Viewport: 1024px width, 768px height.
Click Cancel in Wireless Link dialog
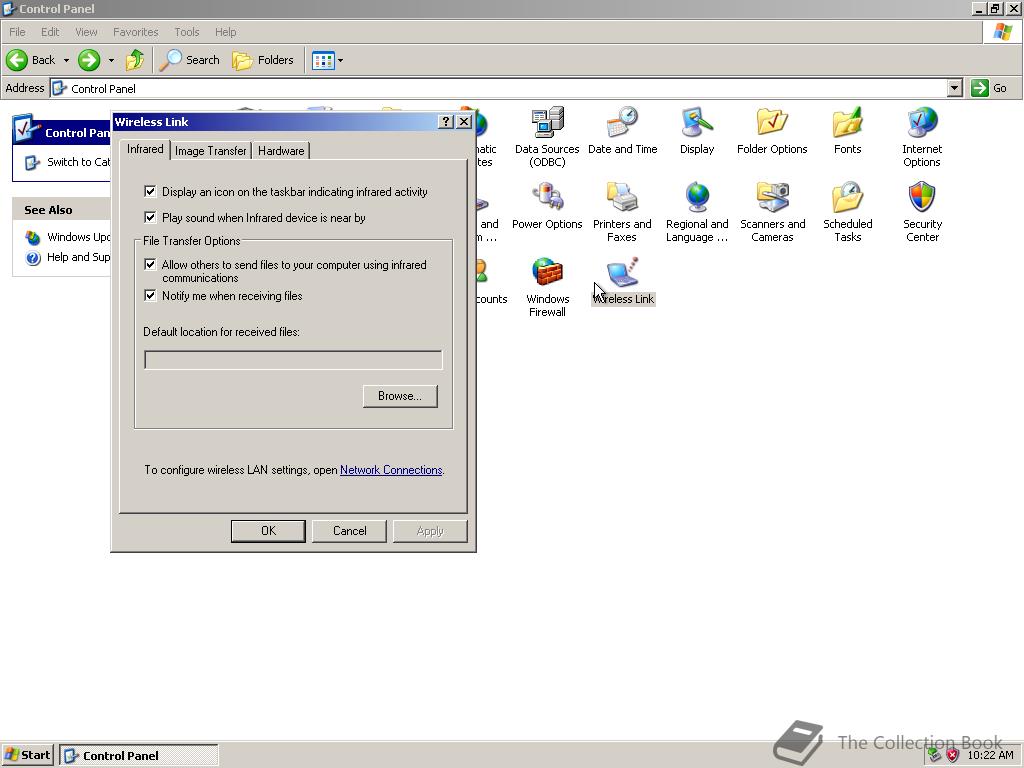(349, 531)
